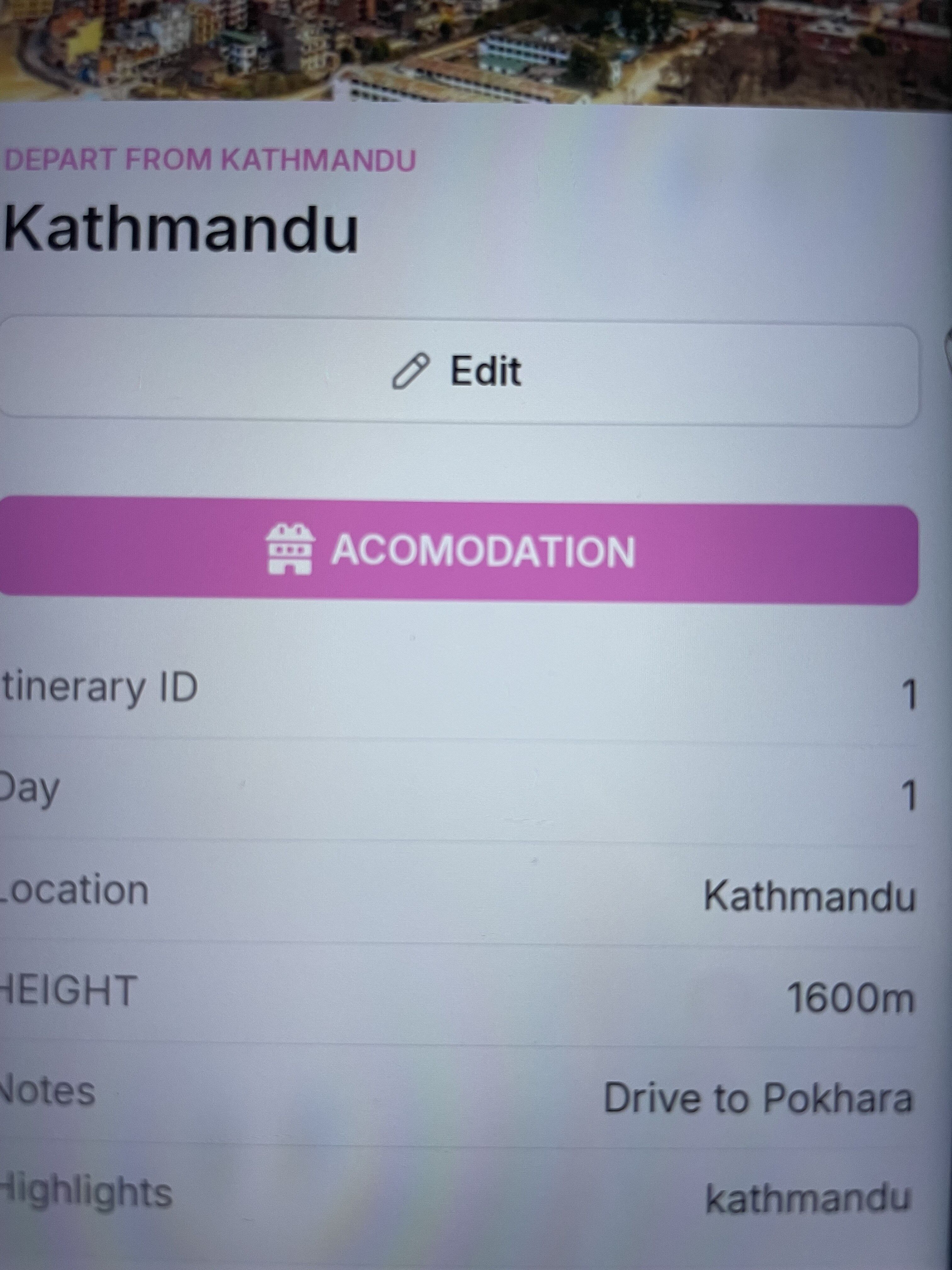Open the Edit button

pyautogui.click(x=459, y=372)
